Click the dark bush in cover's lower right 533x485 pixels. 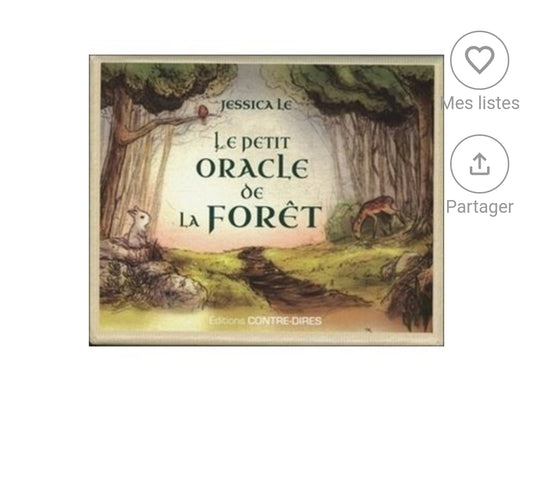tap(410, 291)
